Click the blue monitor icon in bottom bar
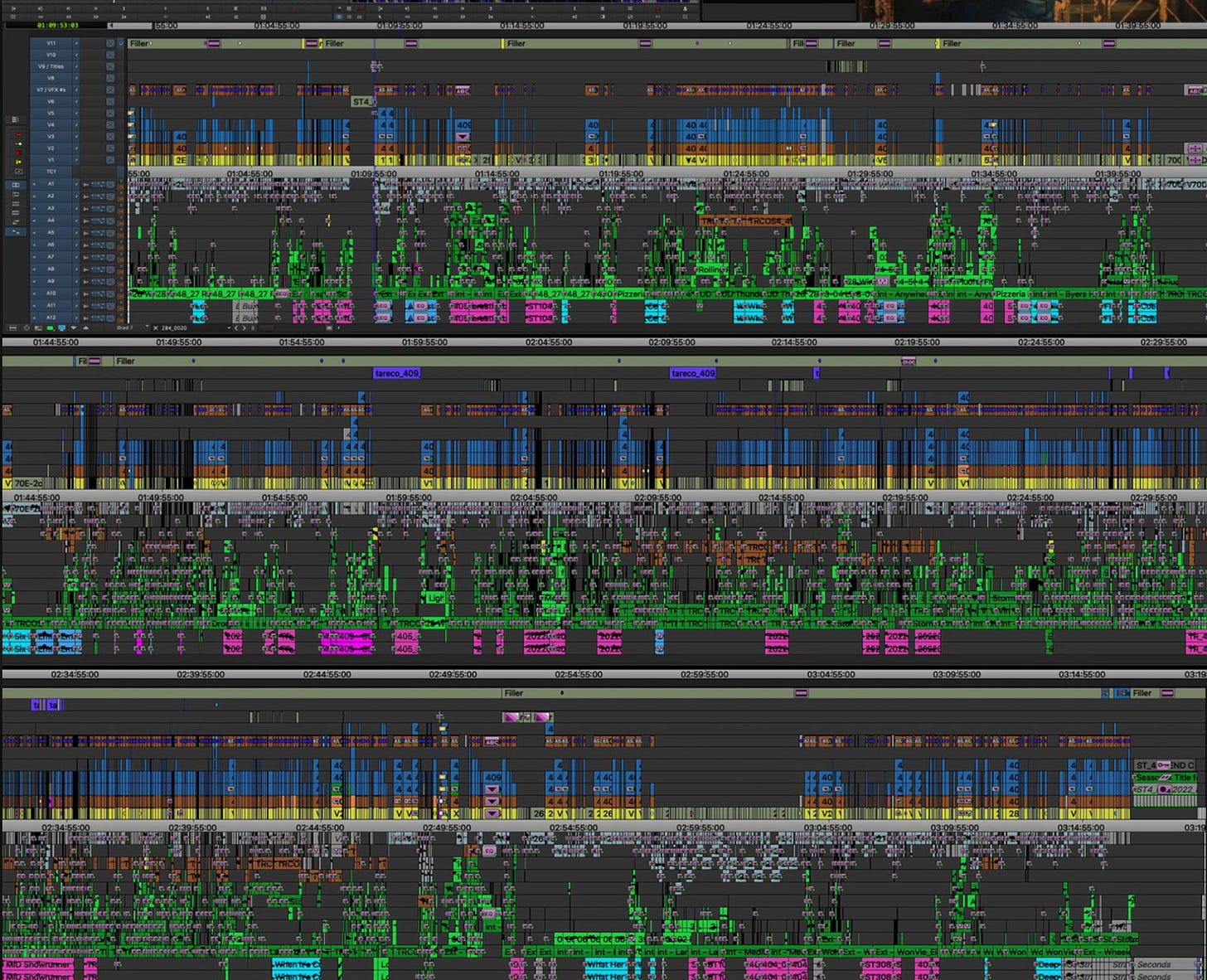This screenshot has height=980, width=1207. tap(61, 327)
